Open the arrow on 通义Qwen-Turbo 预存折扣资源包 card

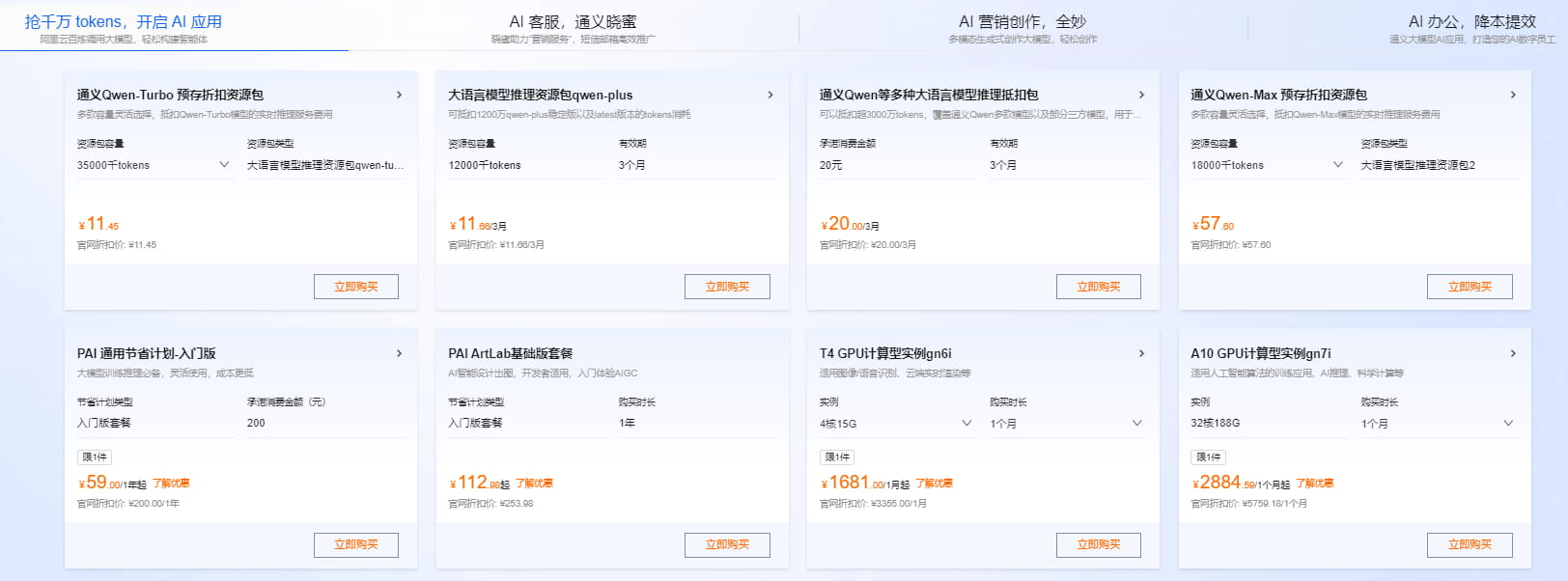[399, 95]
